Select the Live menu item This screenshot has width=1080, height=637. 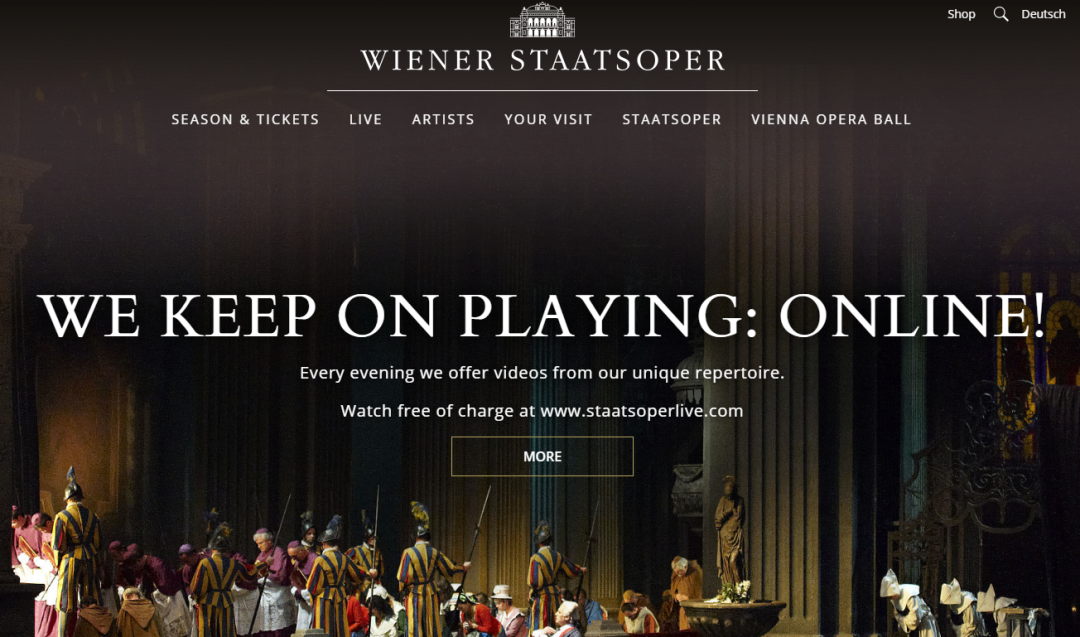tap(365, 119)
